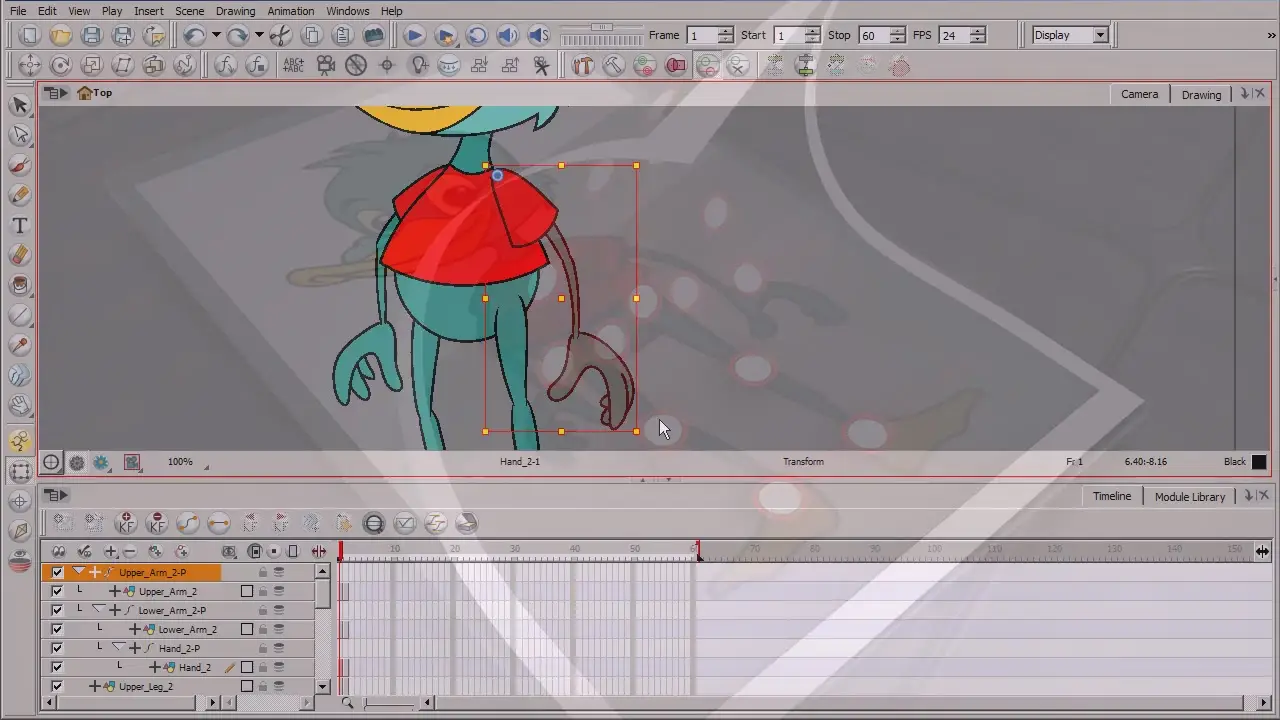Click the Copy icon in toolbar
The image size is (1280, 720).
pos(312,35)
